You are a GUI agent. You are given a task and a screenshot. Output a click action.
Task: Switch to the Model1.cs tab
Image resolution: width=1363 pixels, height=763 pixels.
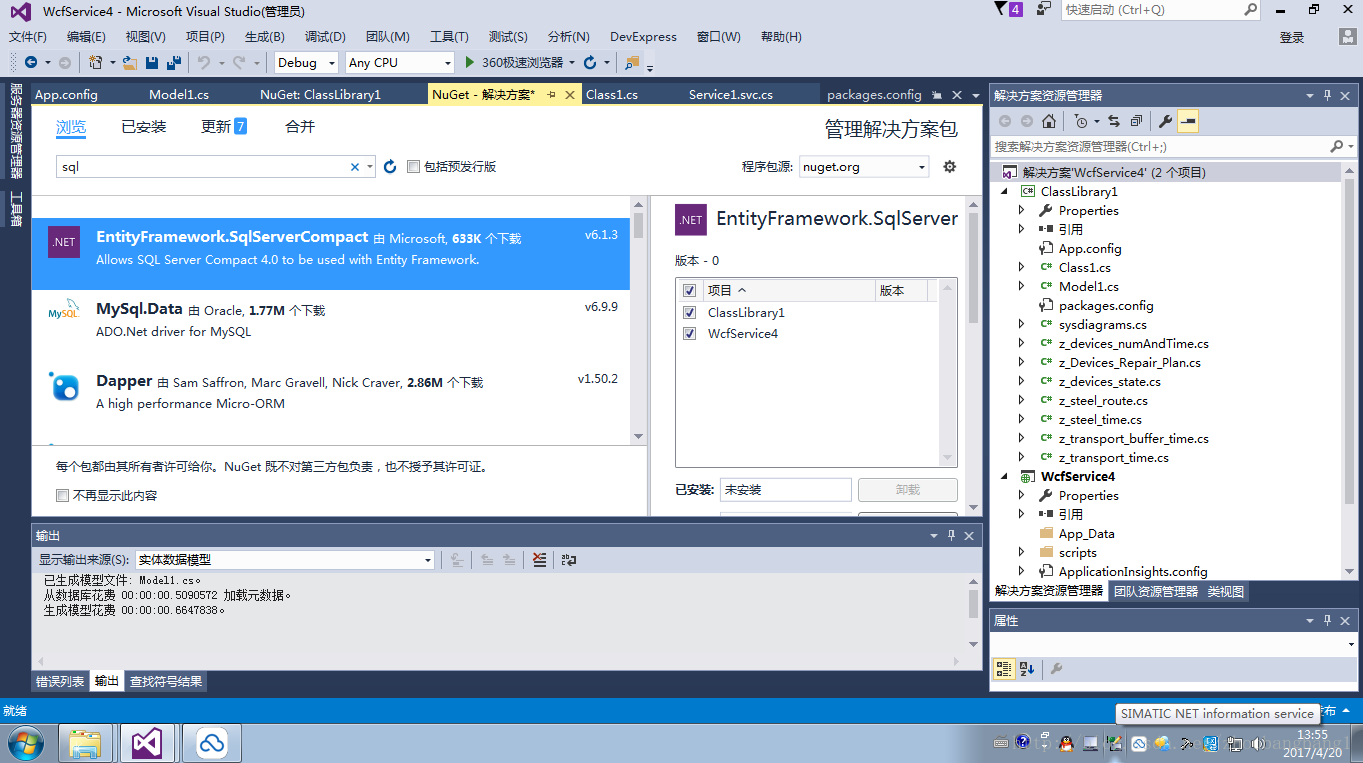[179, 95]
